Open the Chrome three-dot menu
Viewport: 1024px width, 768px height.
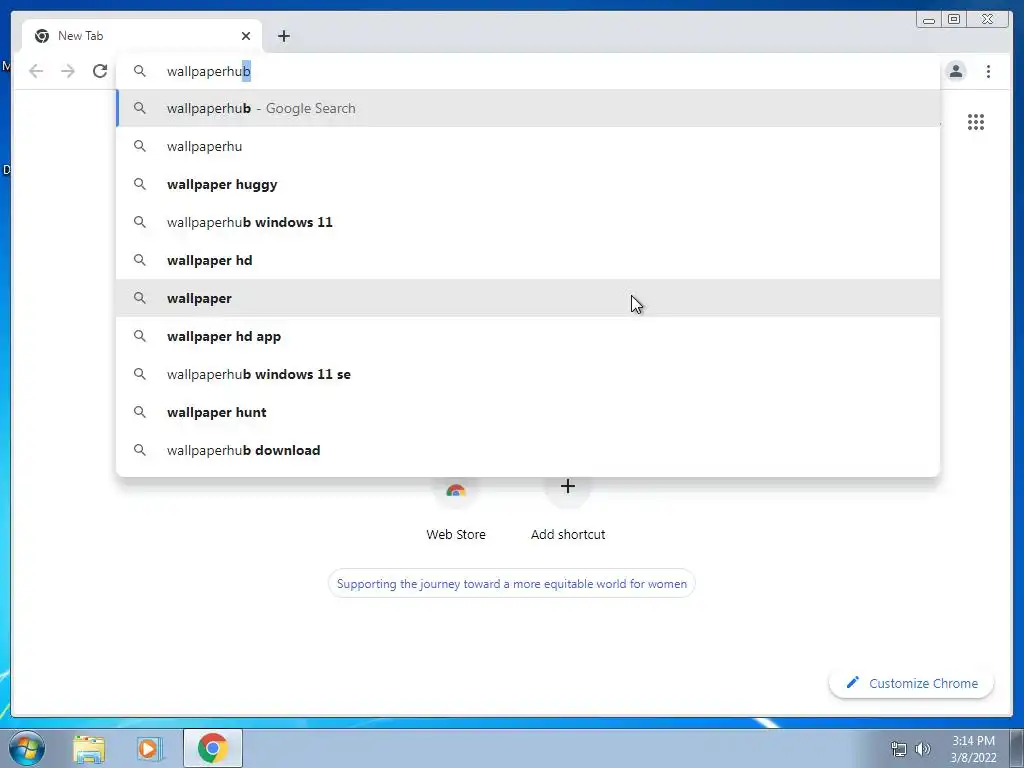coord(988,71)
